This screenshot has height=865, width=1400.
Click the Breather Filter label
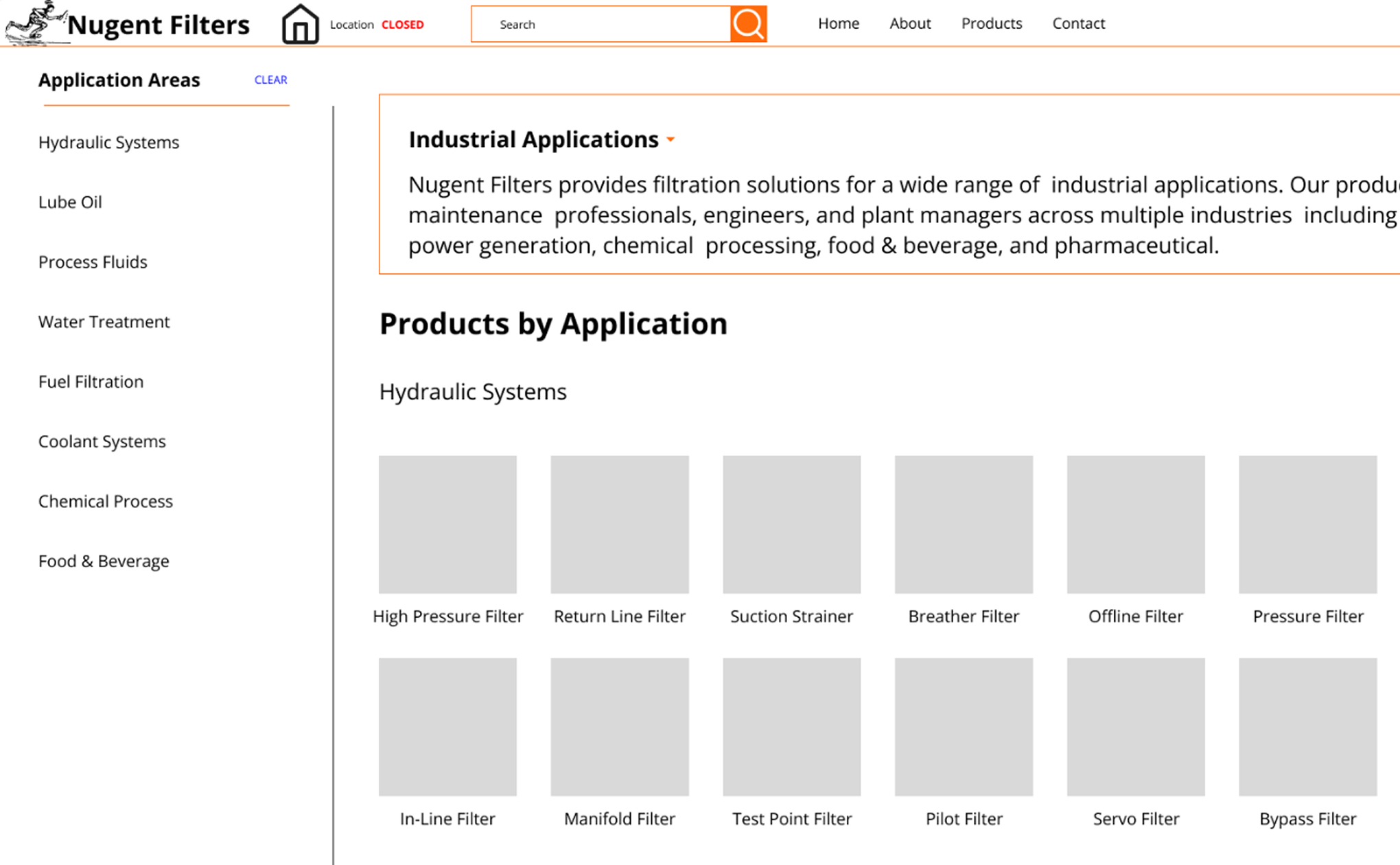[964, 616]
